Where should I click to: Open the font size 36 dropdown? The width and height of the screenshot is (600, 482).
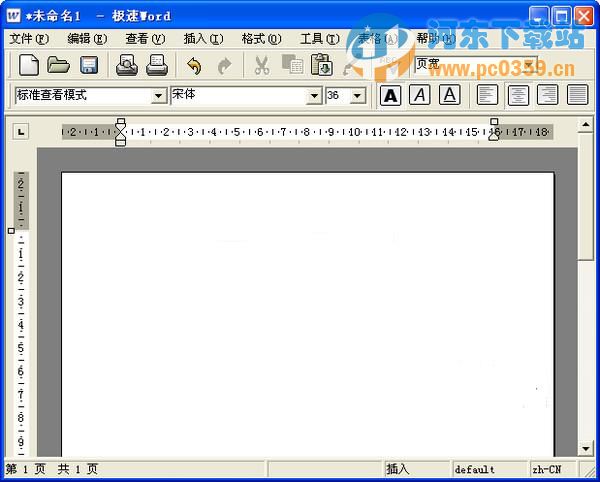(x=358, y=96)
